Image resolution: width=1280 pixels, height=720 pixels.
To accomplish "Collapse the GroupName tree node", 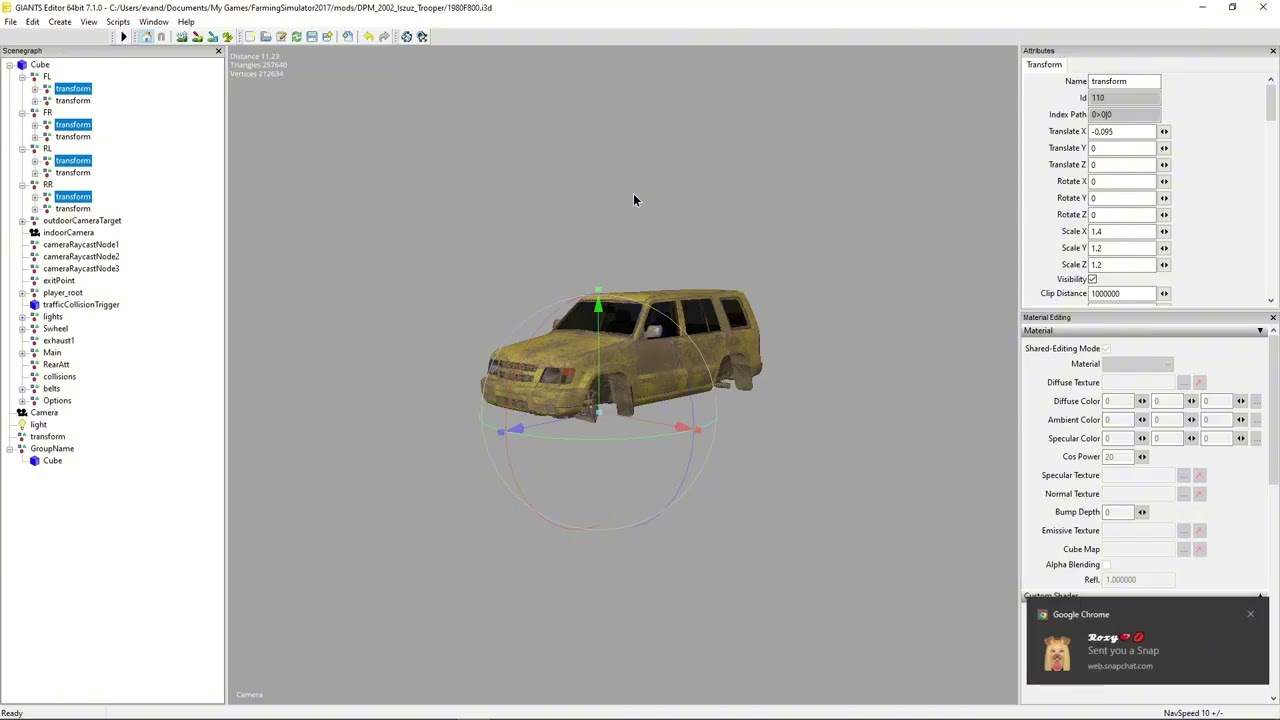I will [x=9, y=449].
